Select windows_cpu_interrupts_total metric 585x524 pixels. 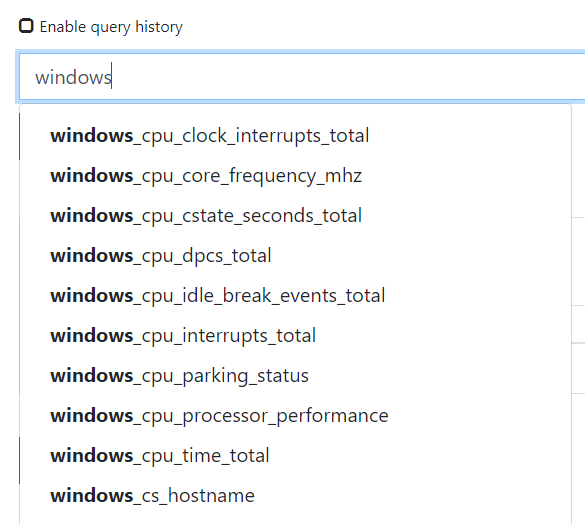[x=295, y=335]
